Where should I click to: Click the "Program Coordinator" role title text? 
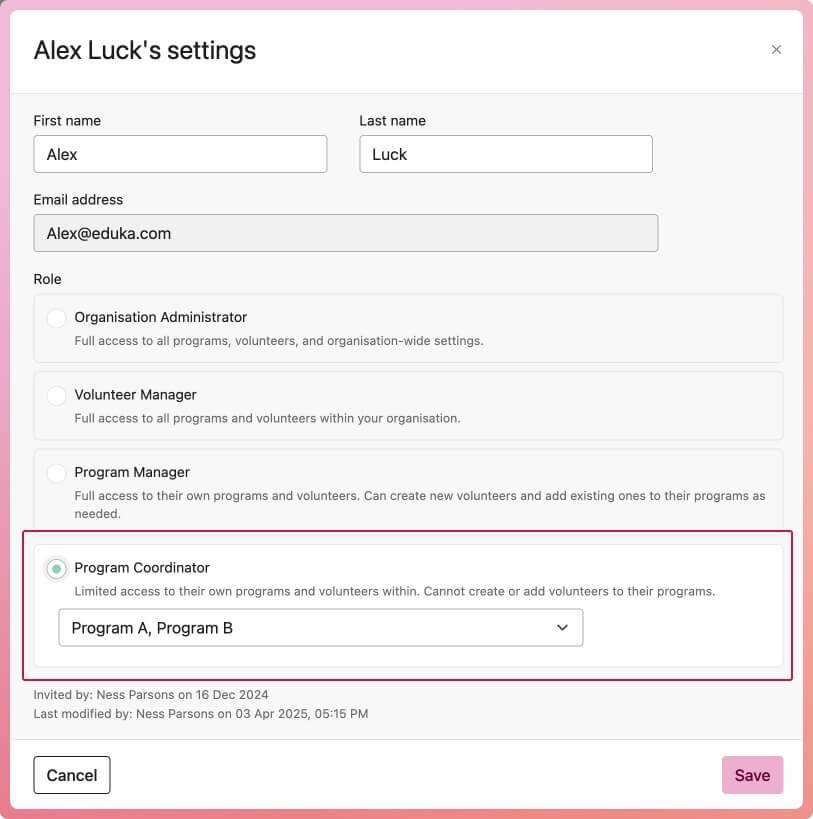(142, 568)
